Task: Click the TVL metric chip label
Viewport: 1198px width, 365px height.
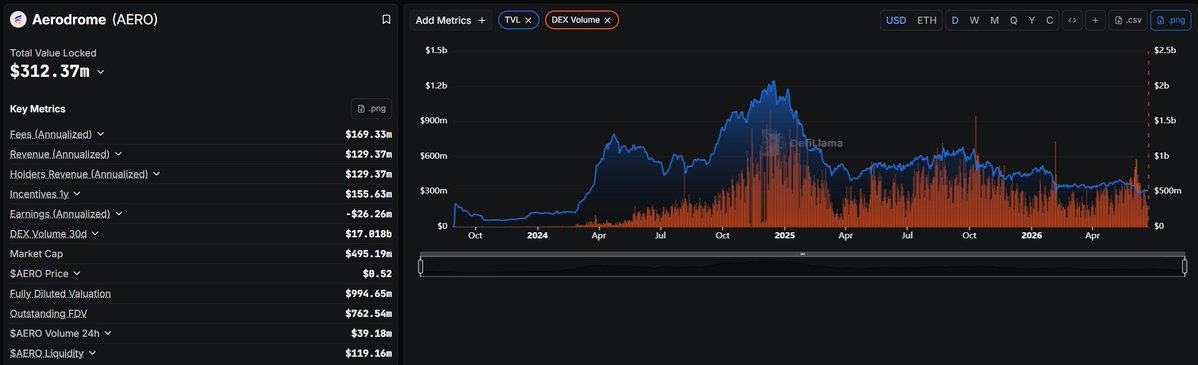Action: [513, 21]
